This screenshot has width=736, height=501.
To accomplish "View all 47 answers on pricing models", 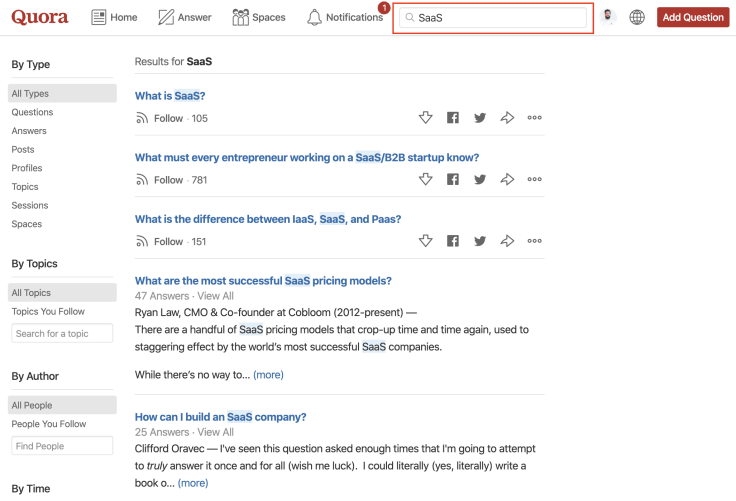I will click(215, 296).
